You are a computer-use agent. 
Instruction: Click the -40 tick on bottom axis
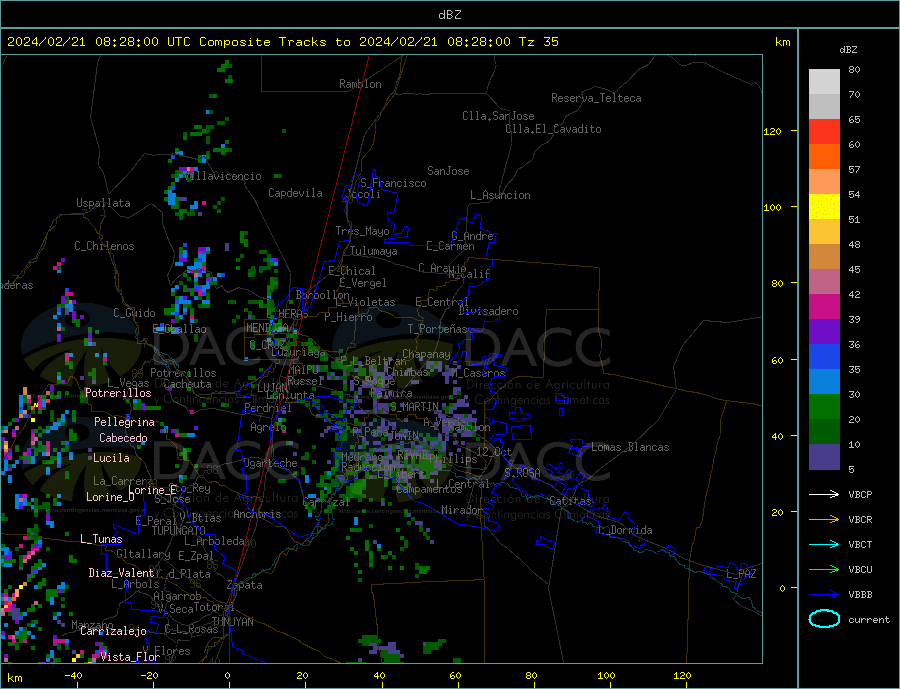73,676
